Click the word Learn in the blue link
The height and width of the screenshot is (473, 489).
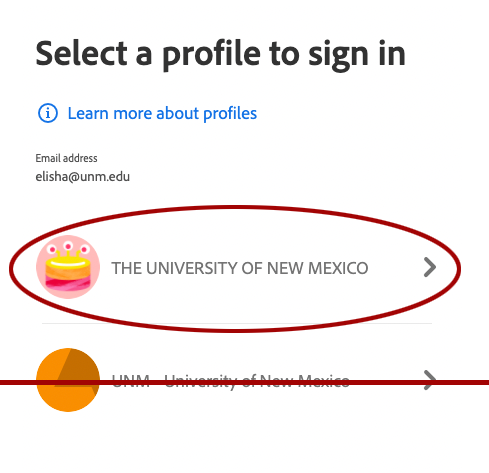point(88,113)
